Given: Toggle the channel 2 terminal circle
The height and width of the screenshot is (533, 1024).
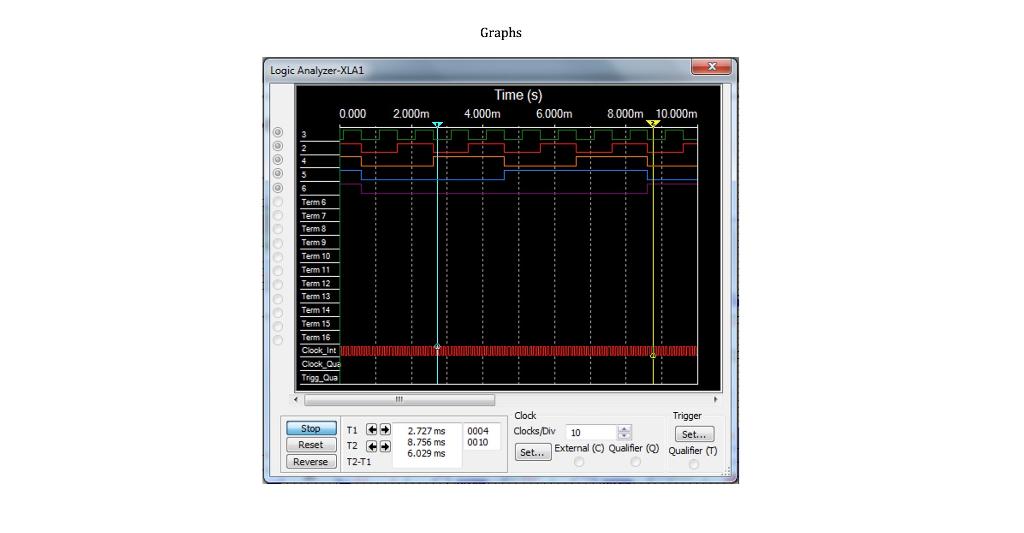Looking at the screenshot, I should pos(278,146).
